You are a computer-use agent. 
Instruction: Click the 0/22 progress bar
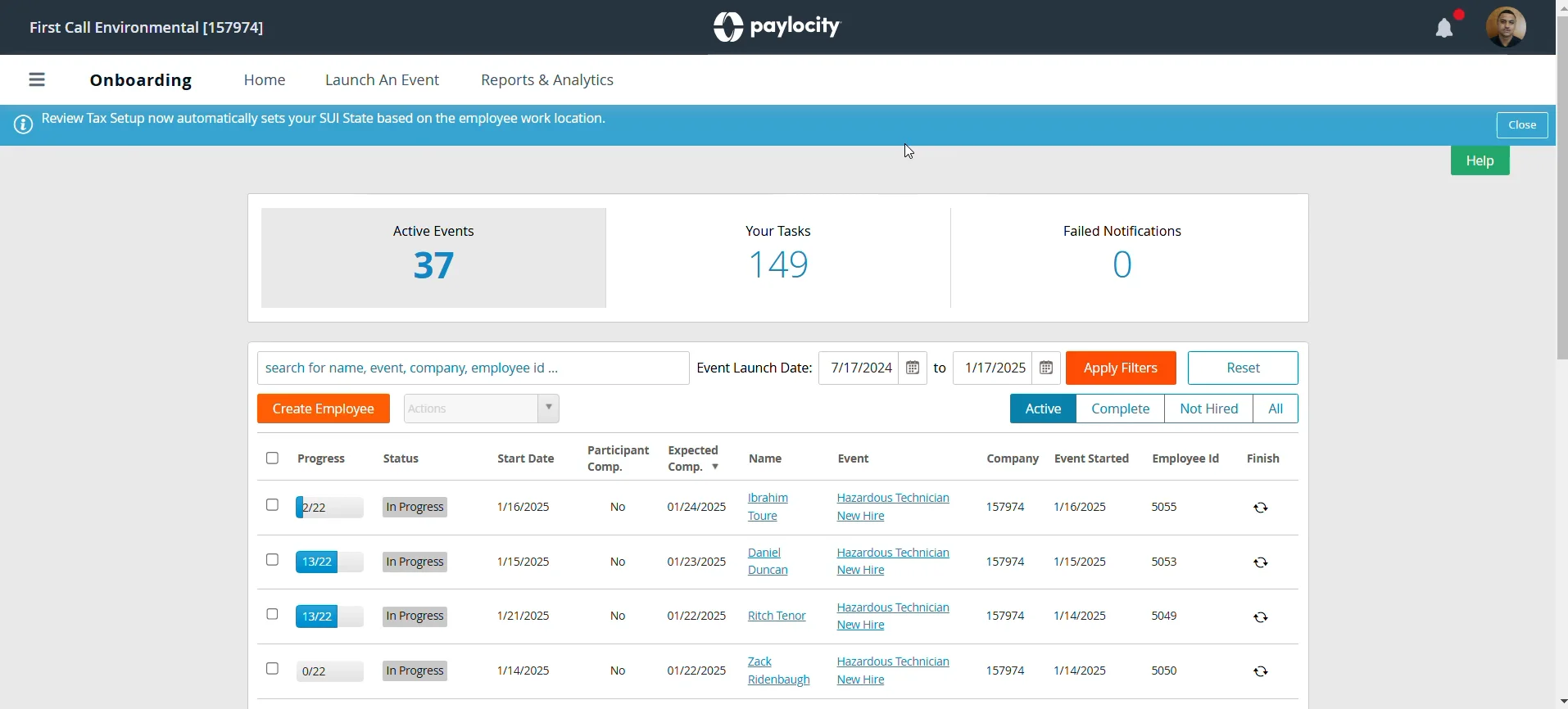point(329,671)
